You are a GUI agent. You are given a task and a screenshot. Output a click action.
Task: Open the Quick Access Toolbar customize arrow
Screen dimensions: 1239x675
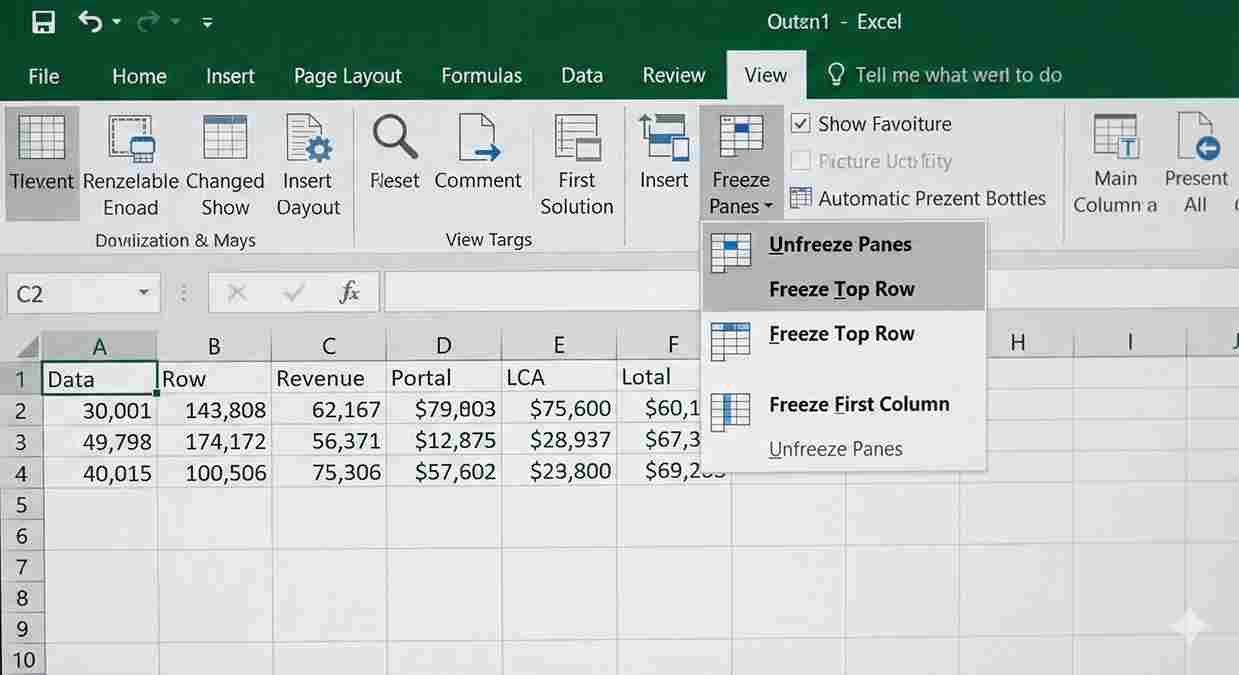click(x=207, y=22)
